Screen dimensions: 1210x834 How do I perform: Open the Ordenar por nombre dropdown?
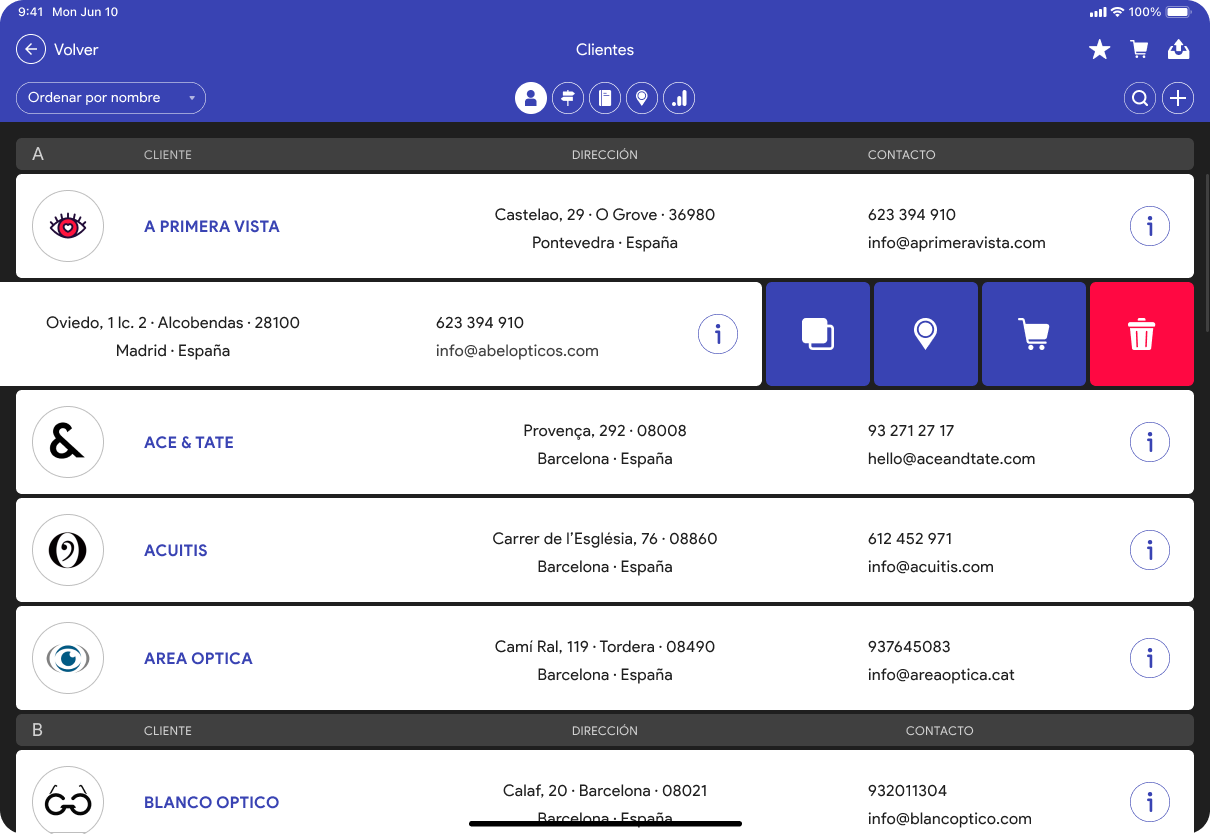(x=111, y=98)
